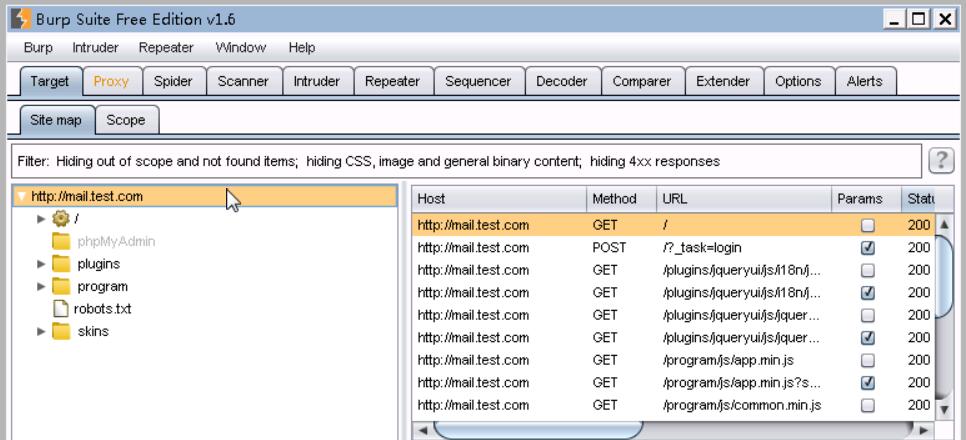This screenshot has height=440, width=966.
Task: Switch to the Proxy tab
Action: [112, 81]
